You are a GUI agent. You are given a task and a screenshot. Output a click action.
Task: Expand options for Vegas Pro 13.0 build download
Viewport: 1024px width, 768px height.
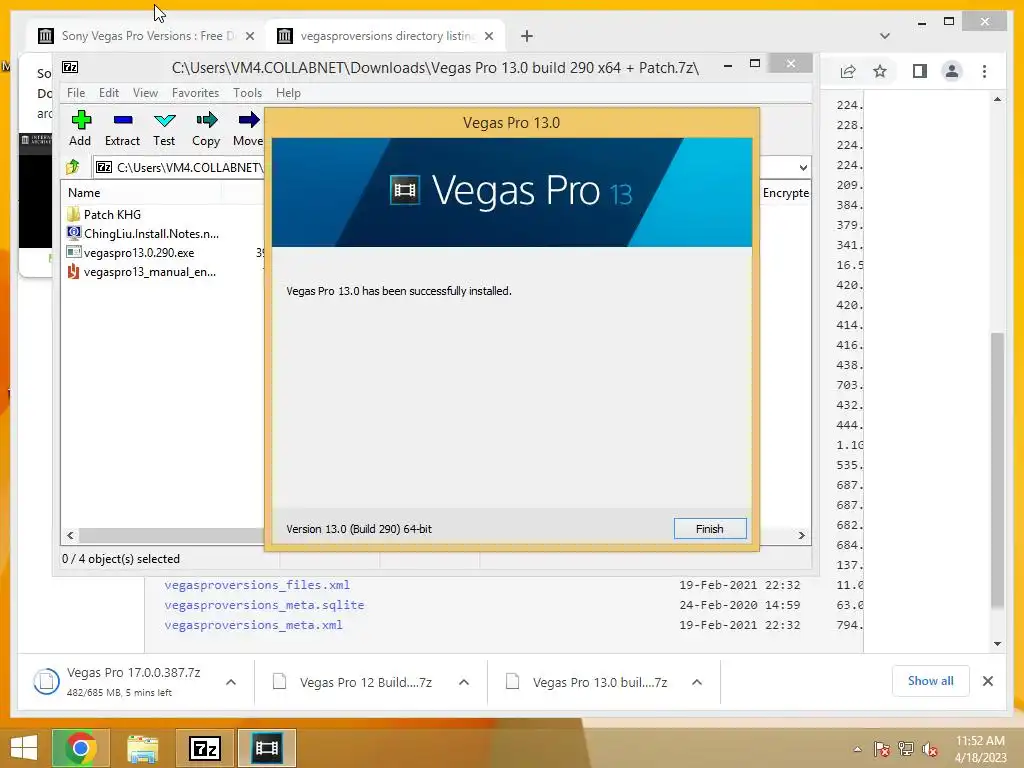tap(697, 682)
